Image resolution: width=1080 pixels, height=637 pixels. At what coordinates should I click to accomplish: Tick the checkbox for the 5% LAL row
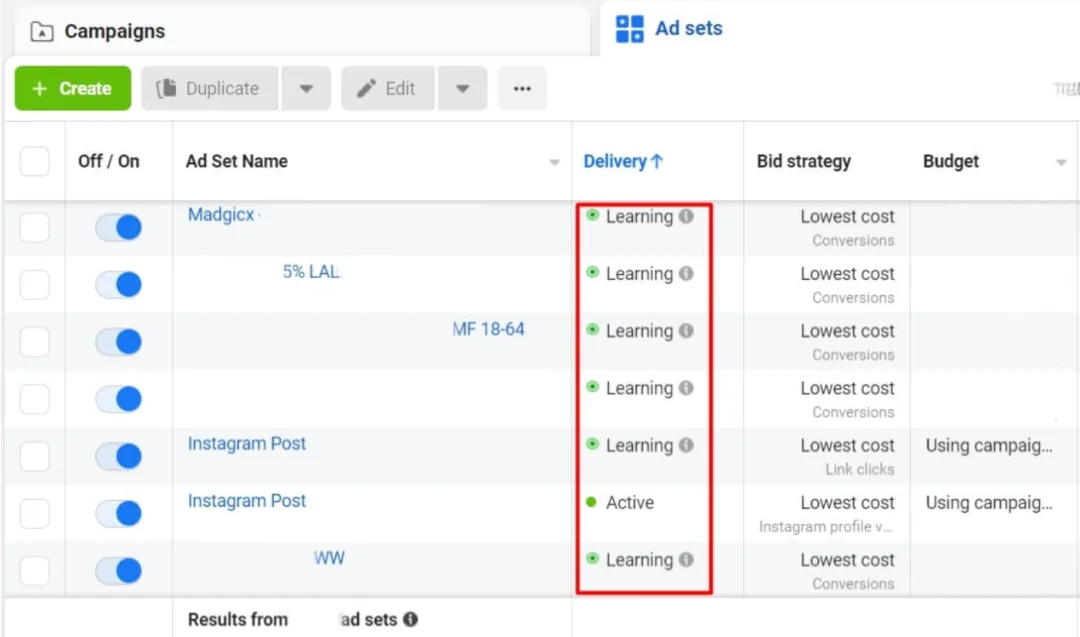click(34, 284)
